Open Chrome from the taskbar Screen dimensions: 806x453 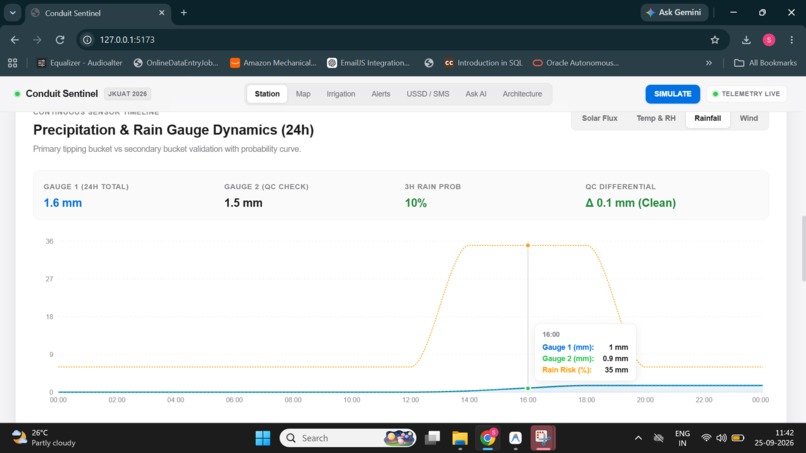pos(487,438)
